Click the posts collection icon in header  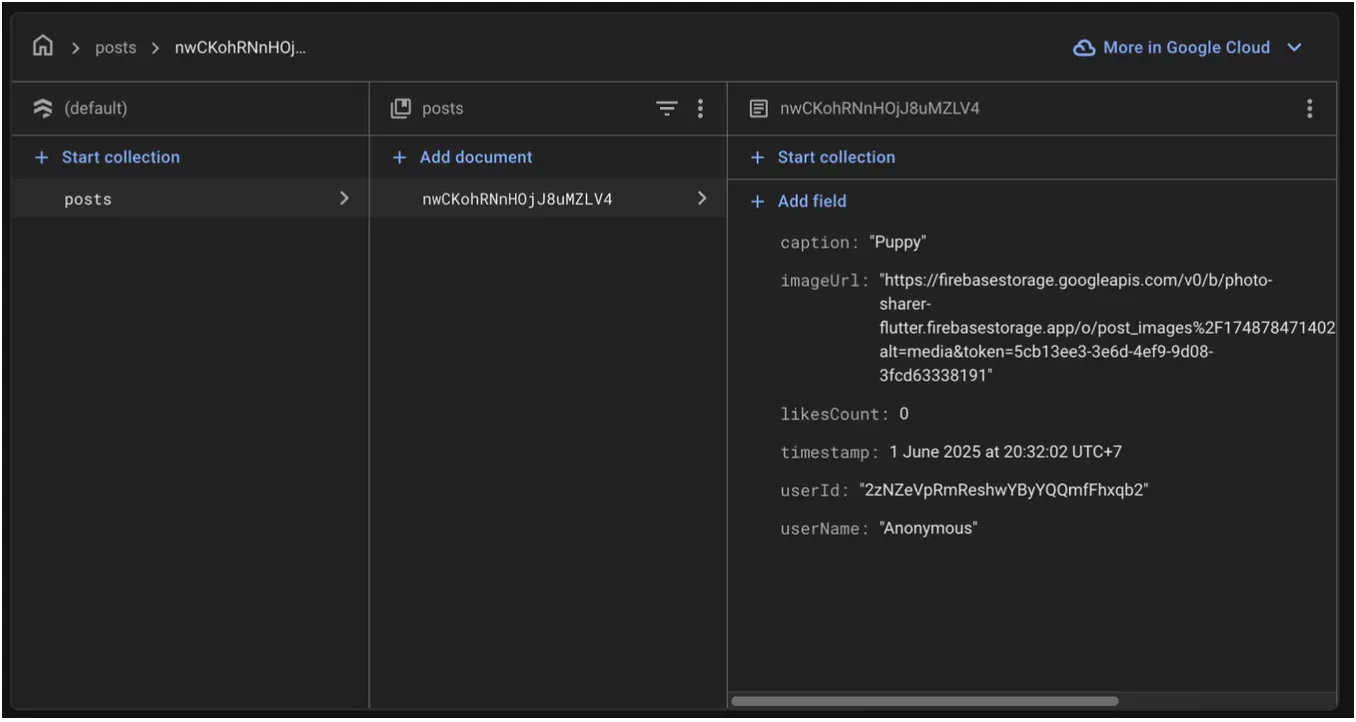[400, 108]
